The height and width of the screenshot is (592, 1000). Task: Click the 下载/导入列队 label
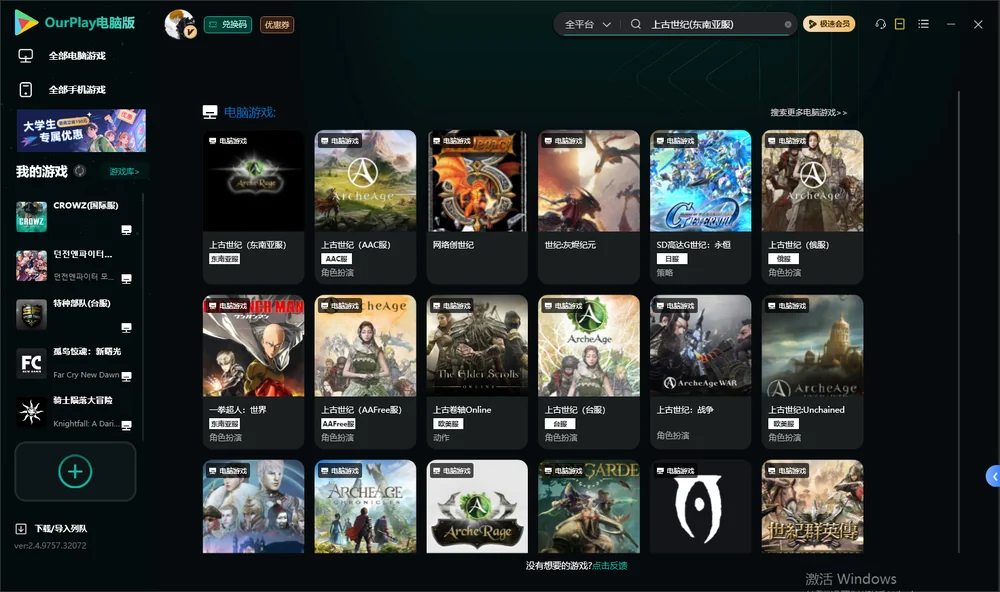[x=61, y=529]
